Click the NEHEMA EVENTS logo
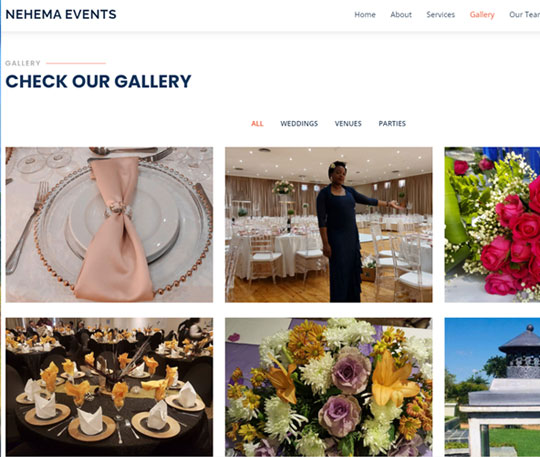The height and width of the screenshot is (457, 540). 61,14
